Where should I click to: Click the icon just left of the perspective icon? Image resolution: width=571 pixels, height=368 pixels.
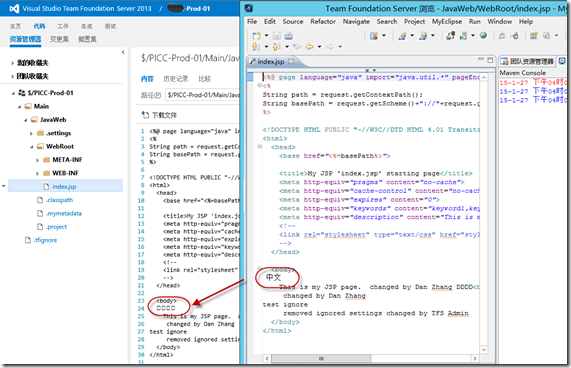(x=515, y=36)
